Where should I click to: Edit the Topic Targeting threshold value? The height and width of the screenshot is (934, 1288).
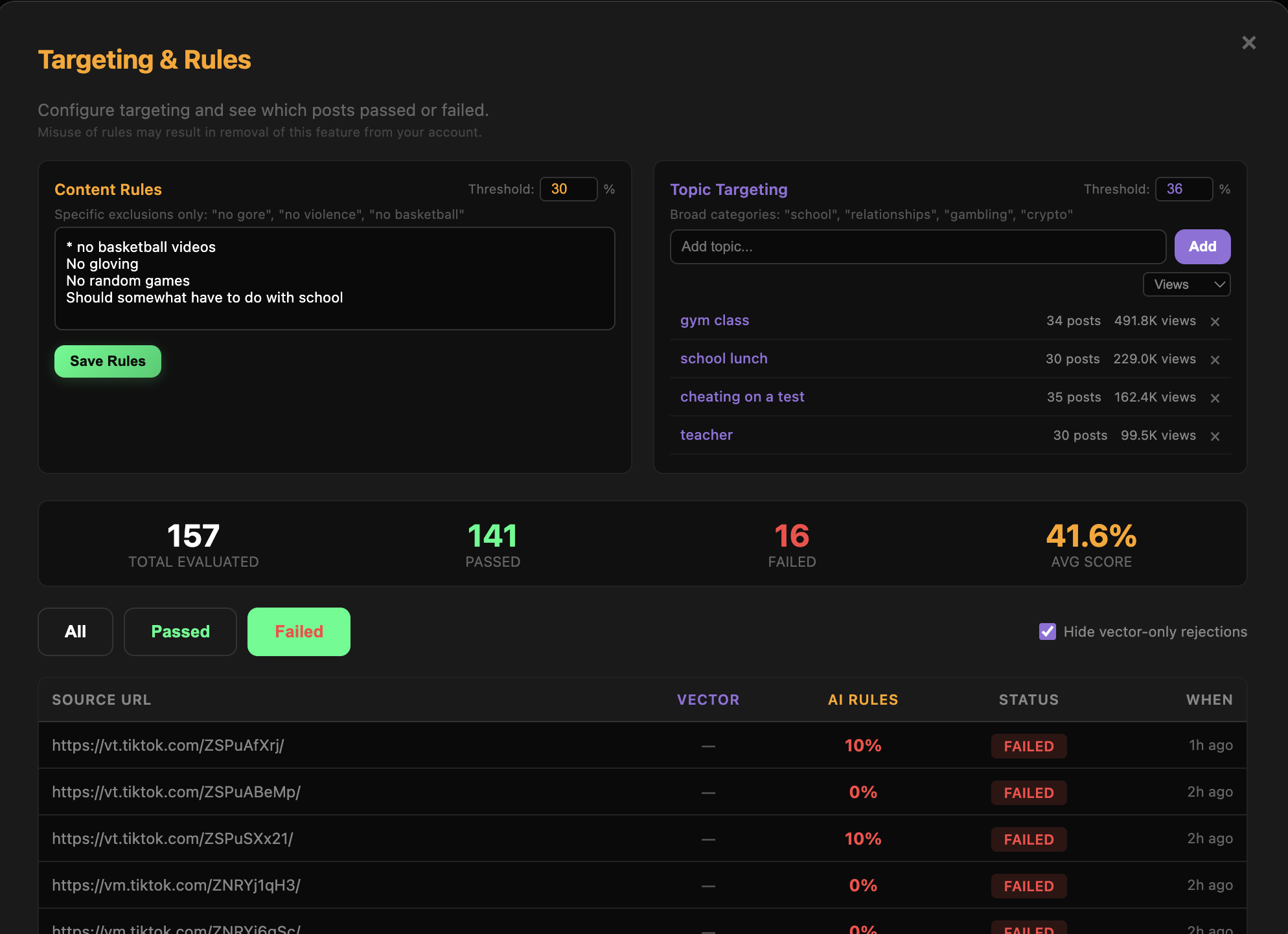[1184, 189]
